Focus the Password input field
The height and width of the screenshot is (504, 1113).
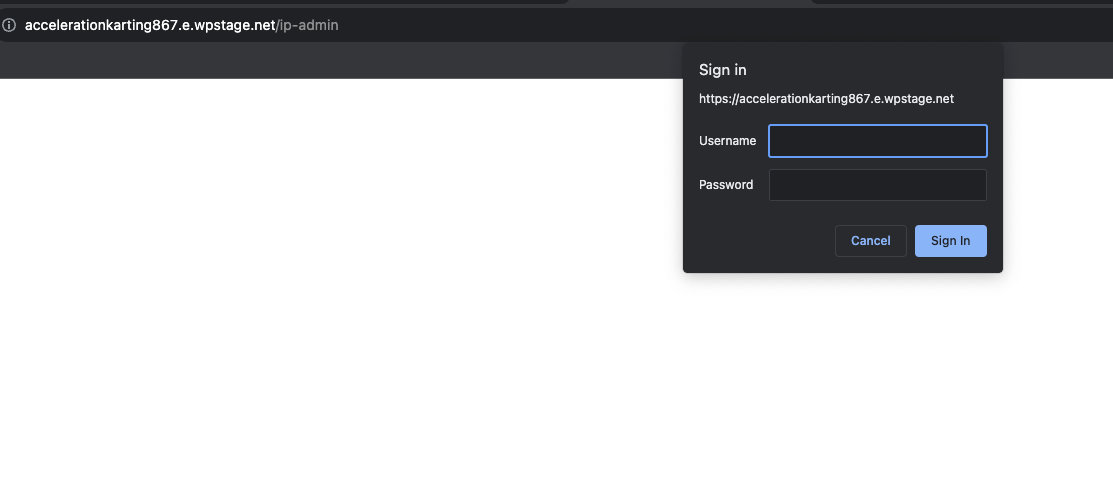(x=877, y=185)
